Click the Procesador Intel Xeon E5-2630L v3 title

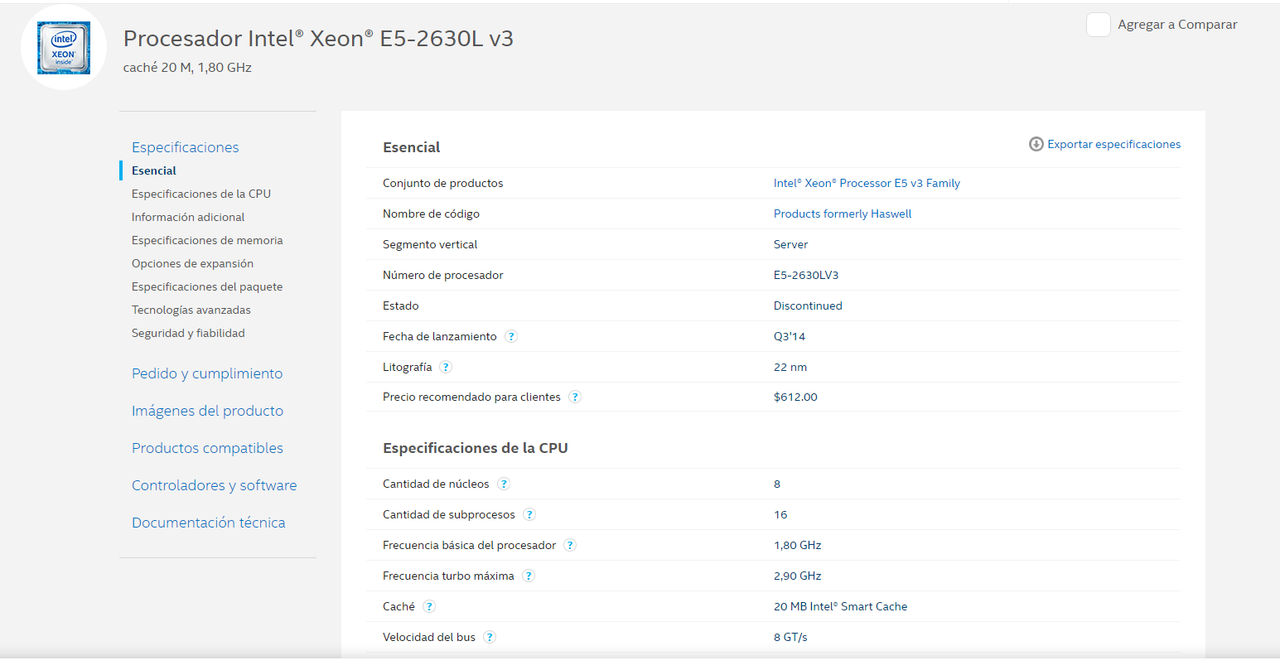318,38
